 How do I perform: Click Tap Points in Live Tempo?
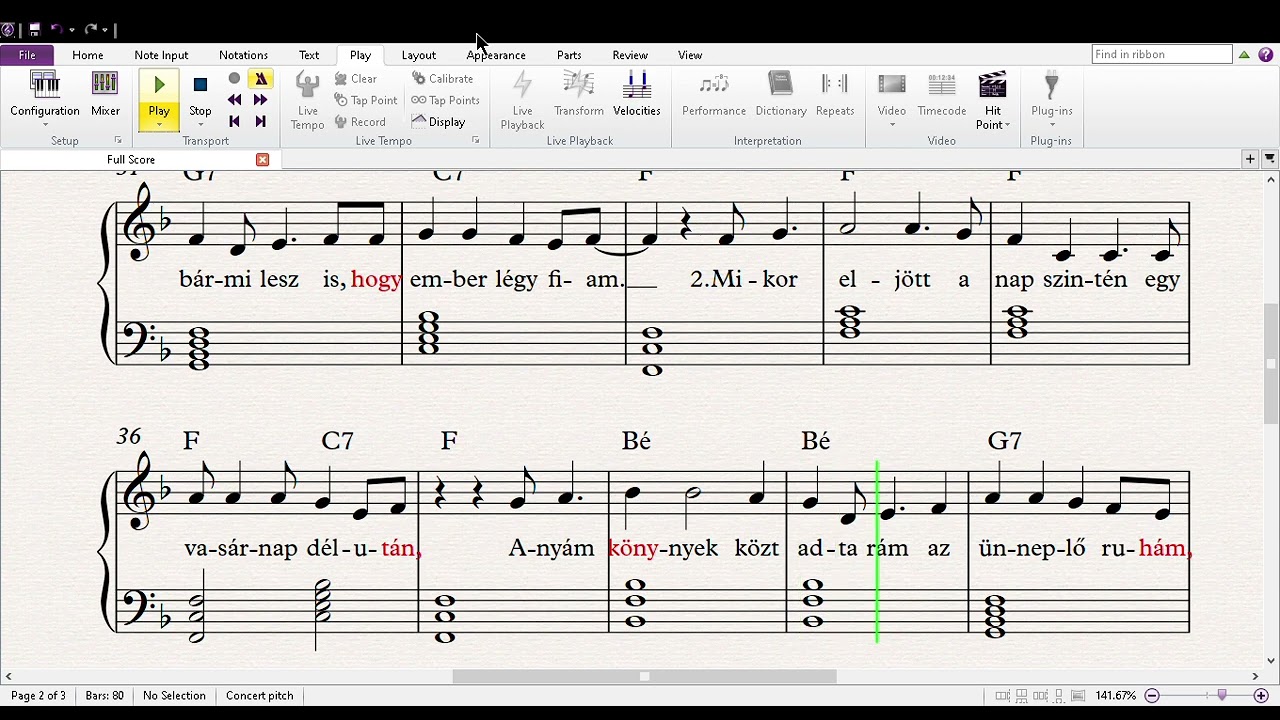pos(446,100)
